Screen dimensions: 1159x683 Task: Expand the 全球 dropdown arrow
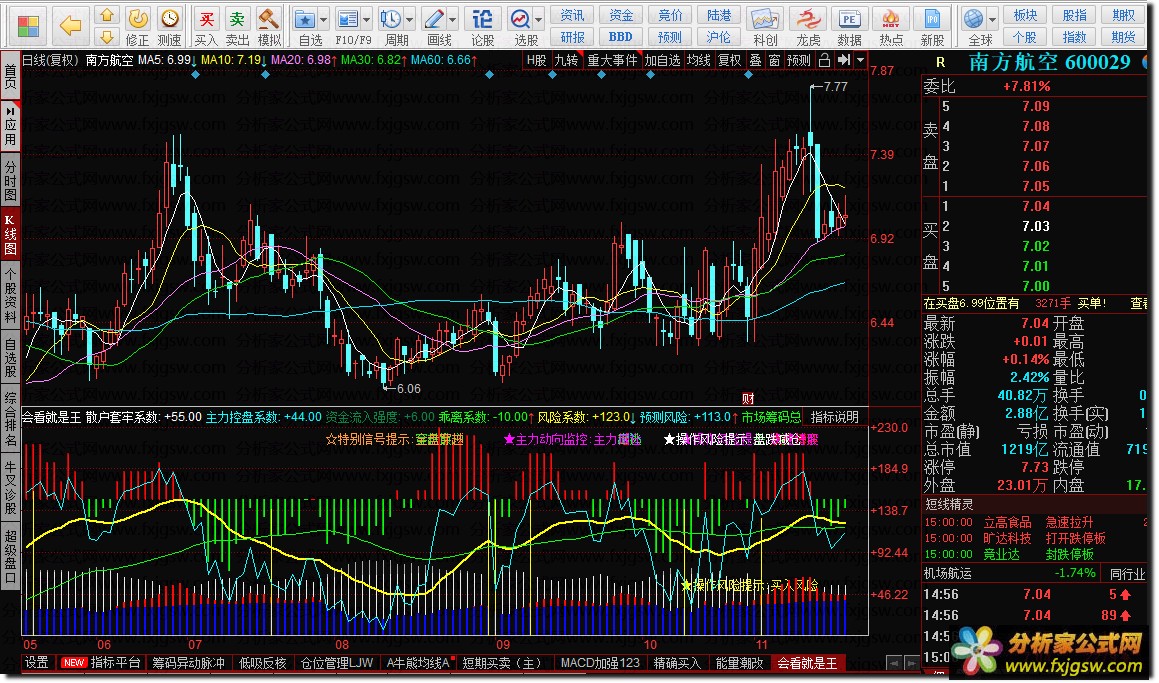tap(992, 19)
